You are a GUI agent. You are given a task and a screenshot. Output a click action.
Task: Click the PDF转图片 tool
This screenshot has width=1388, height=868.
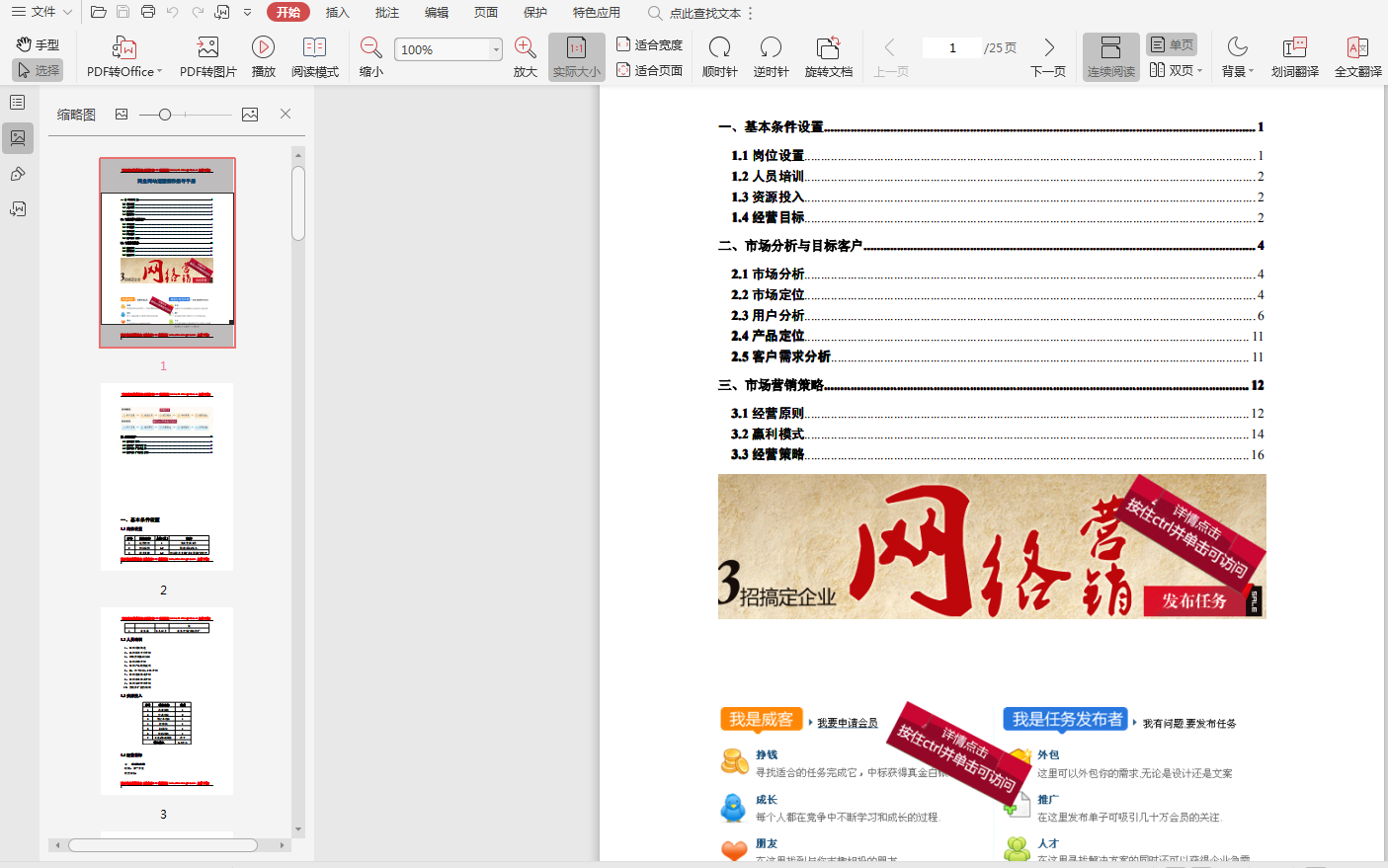click(x=208, y=57)
